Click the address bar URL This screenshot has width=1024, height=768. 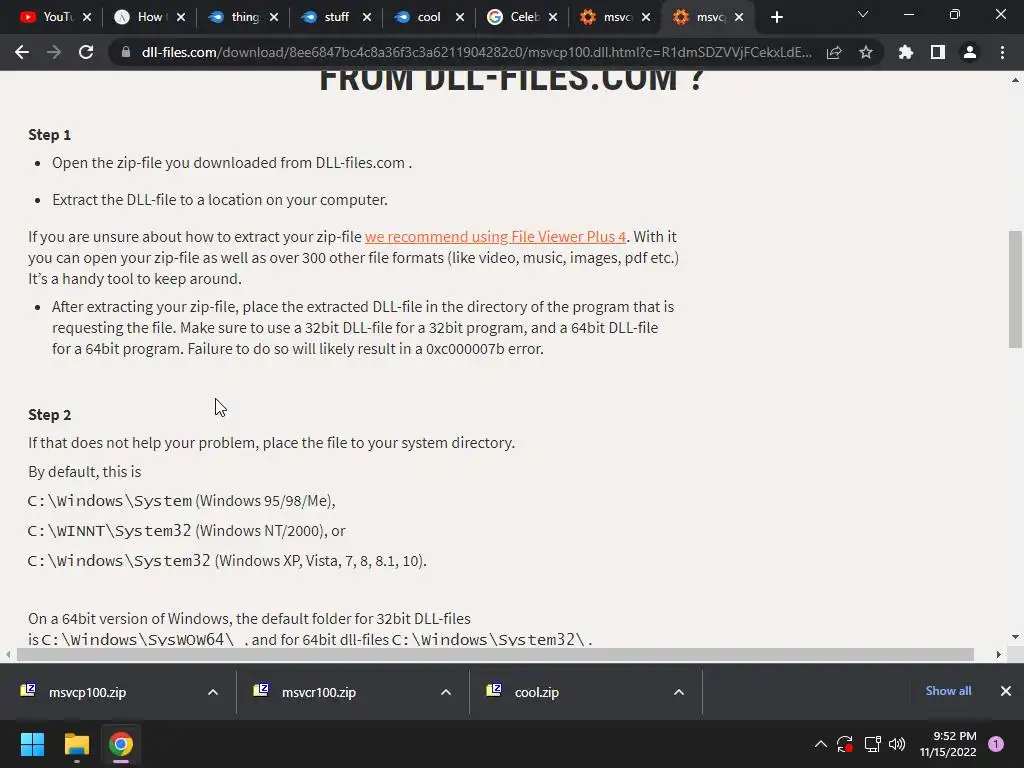click(477, 52)
